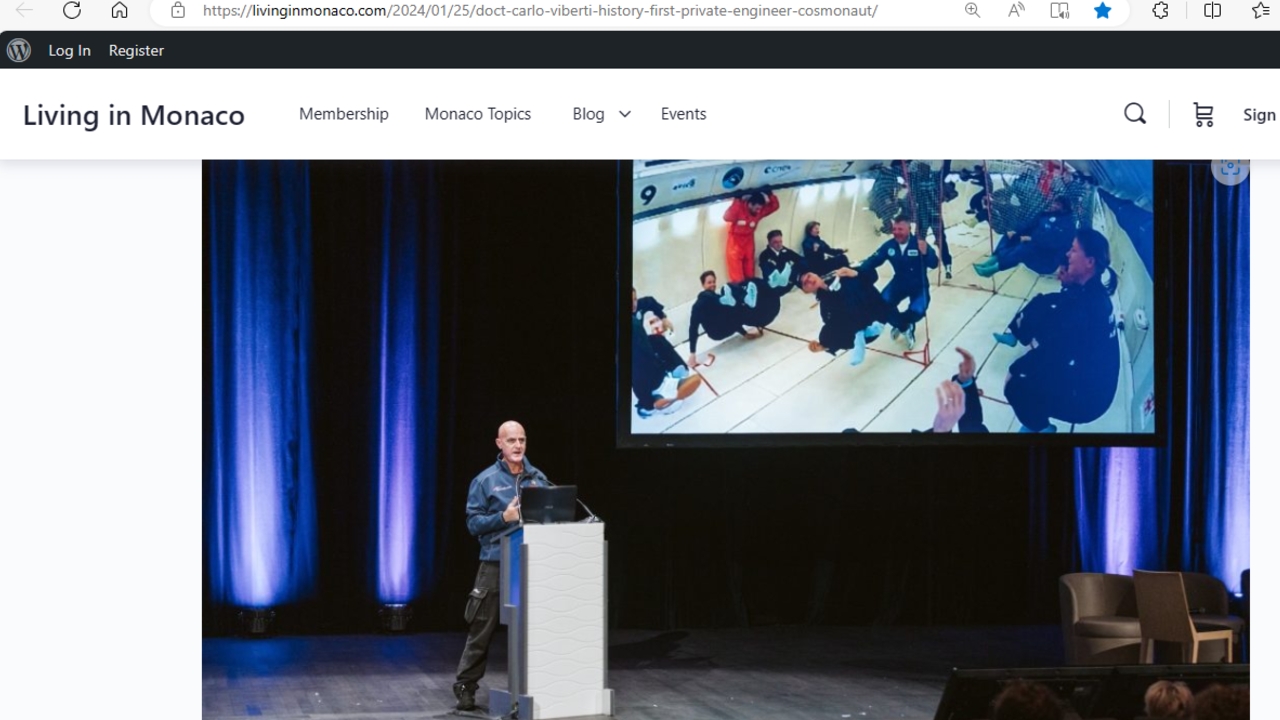
Task: Open site search magnifier icon
Action: (1135, 114)
